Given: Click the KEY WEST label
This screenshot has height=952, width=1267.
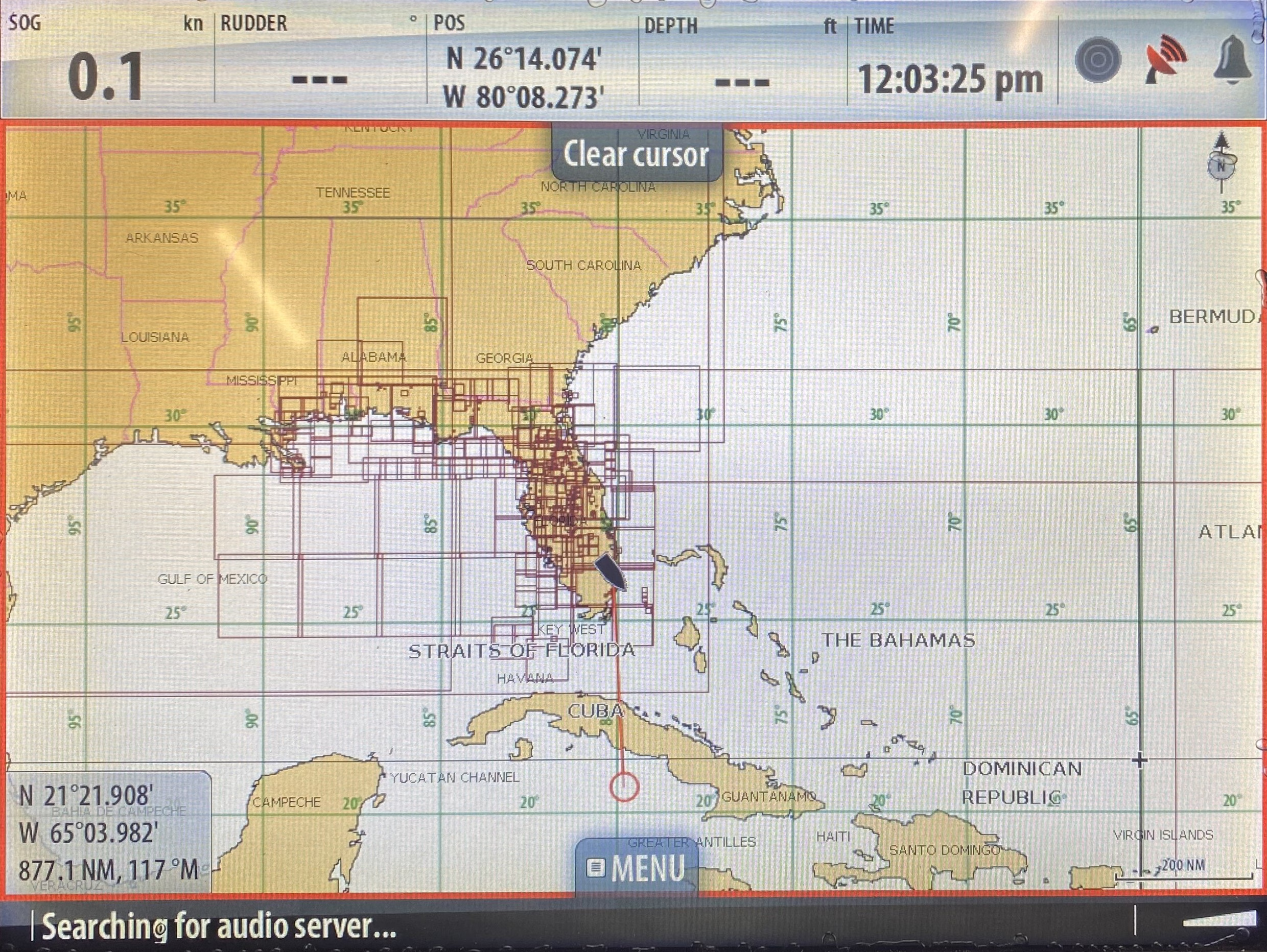Looking at the screenshot, I should pyautogui.click(x=571, y=630).
